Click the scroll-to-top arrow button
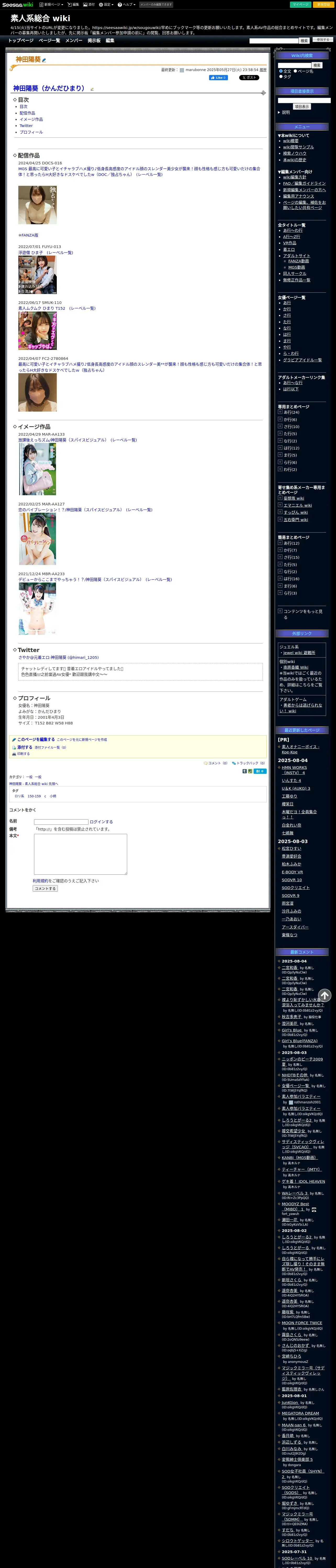 [324, 995]
